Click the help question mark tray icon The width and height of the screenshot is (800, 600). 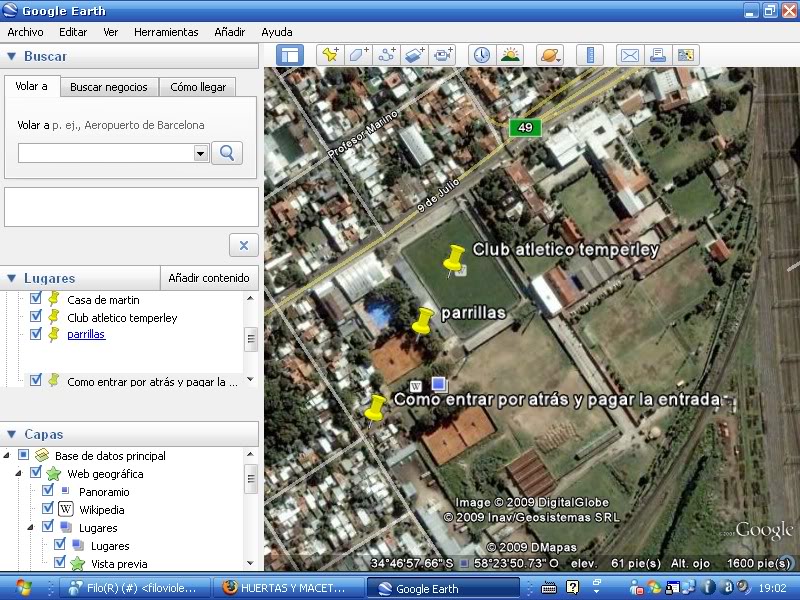point(572,588)
